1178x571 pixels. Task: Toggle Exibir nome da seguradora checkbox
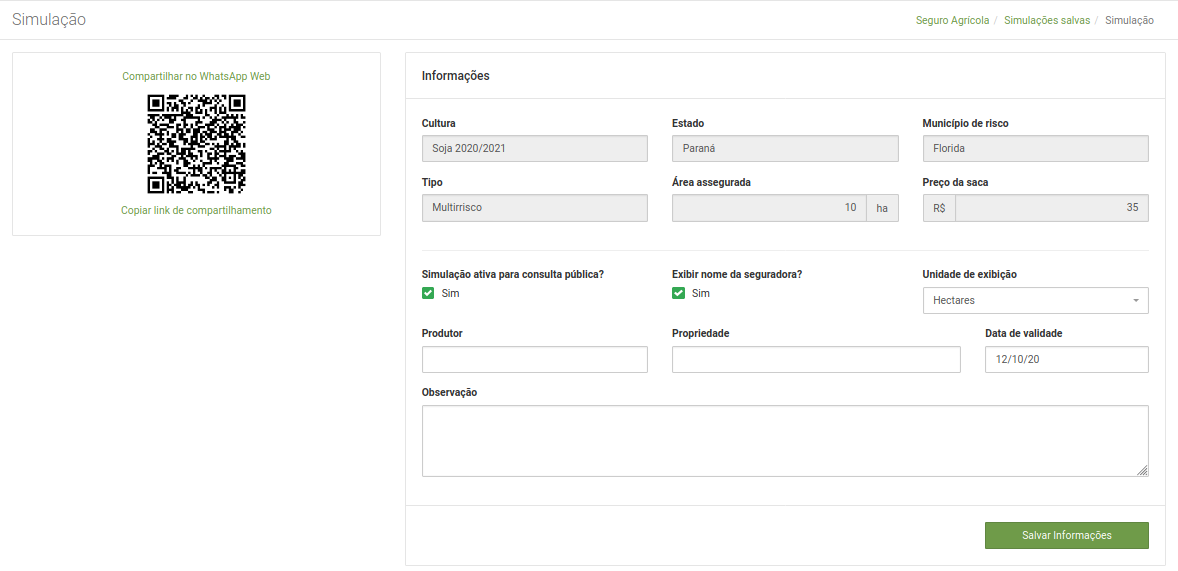click(x=678, y=293)
